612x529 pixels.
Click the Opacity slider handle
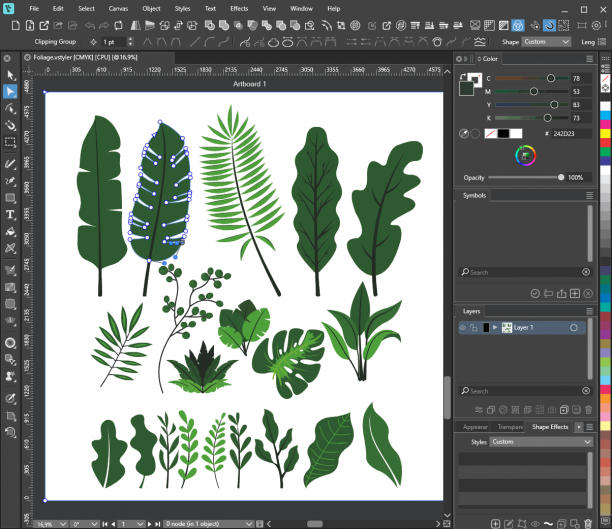(561, 177)
